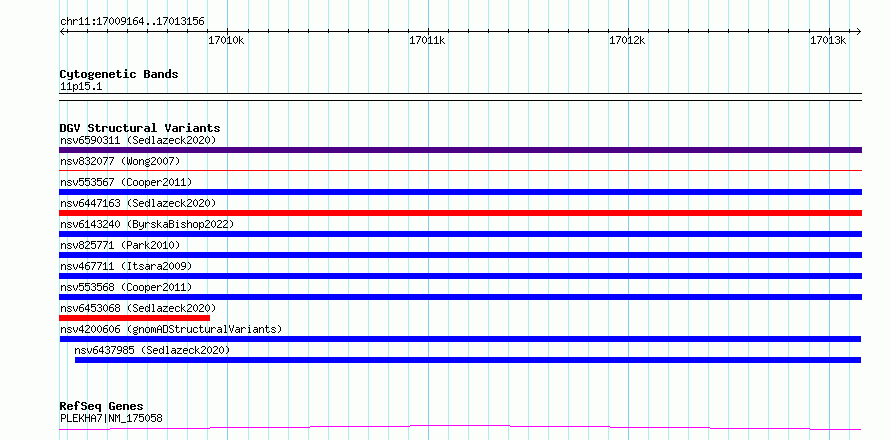The width and height of the screenshot is (890, 440).
Task: Select the blue bar under nsv4200606
Action: [x=460, y=339]
